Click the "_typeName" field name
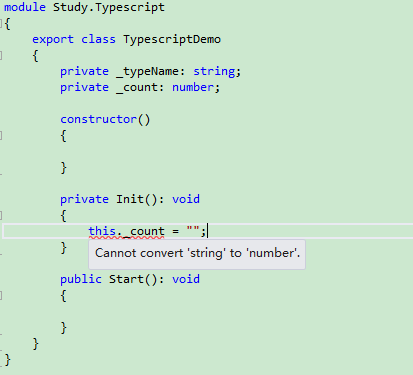The height and width of the screenshot is (375, 413). point(147,71)
